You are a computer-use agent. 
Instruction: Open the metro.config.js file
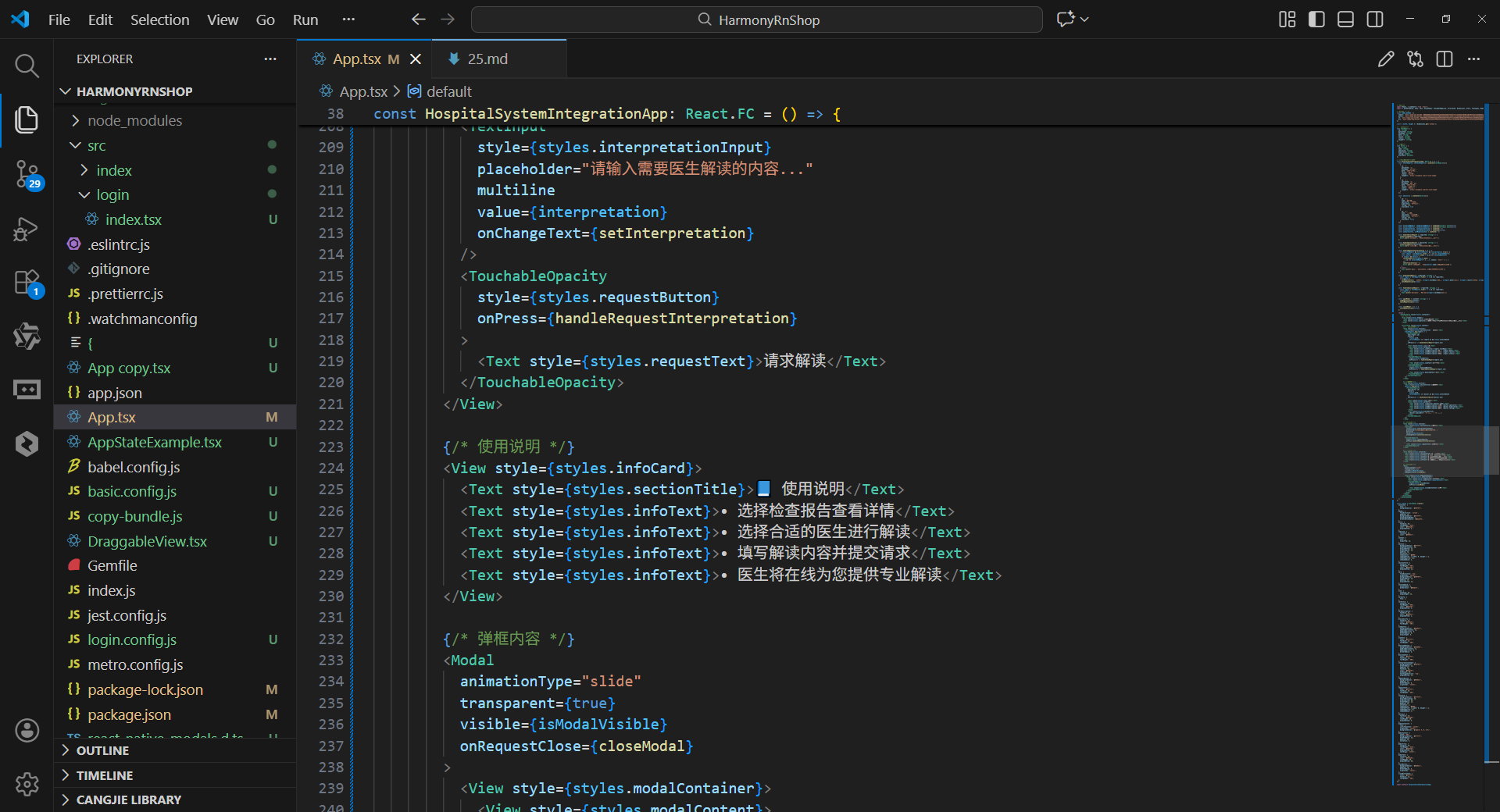click(175, 664)
